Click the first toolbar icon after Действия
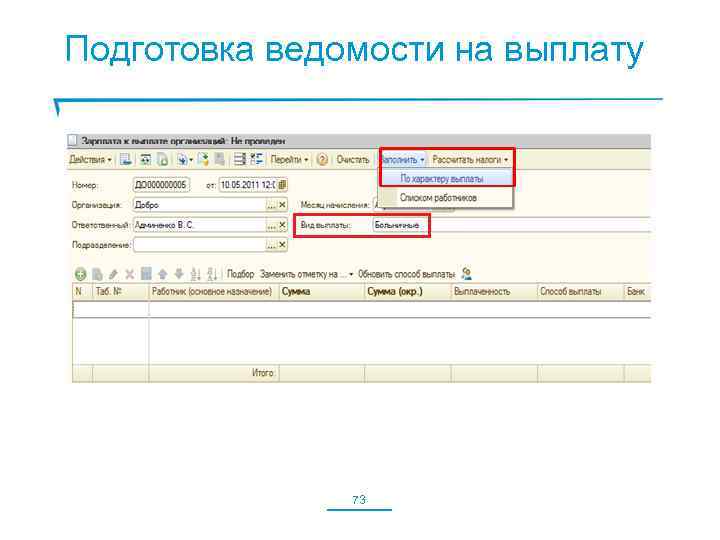 coord(125,159)
